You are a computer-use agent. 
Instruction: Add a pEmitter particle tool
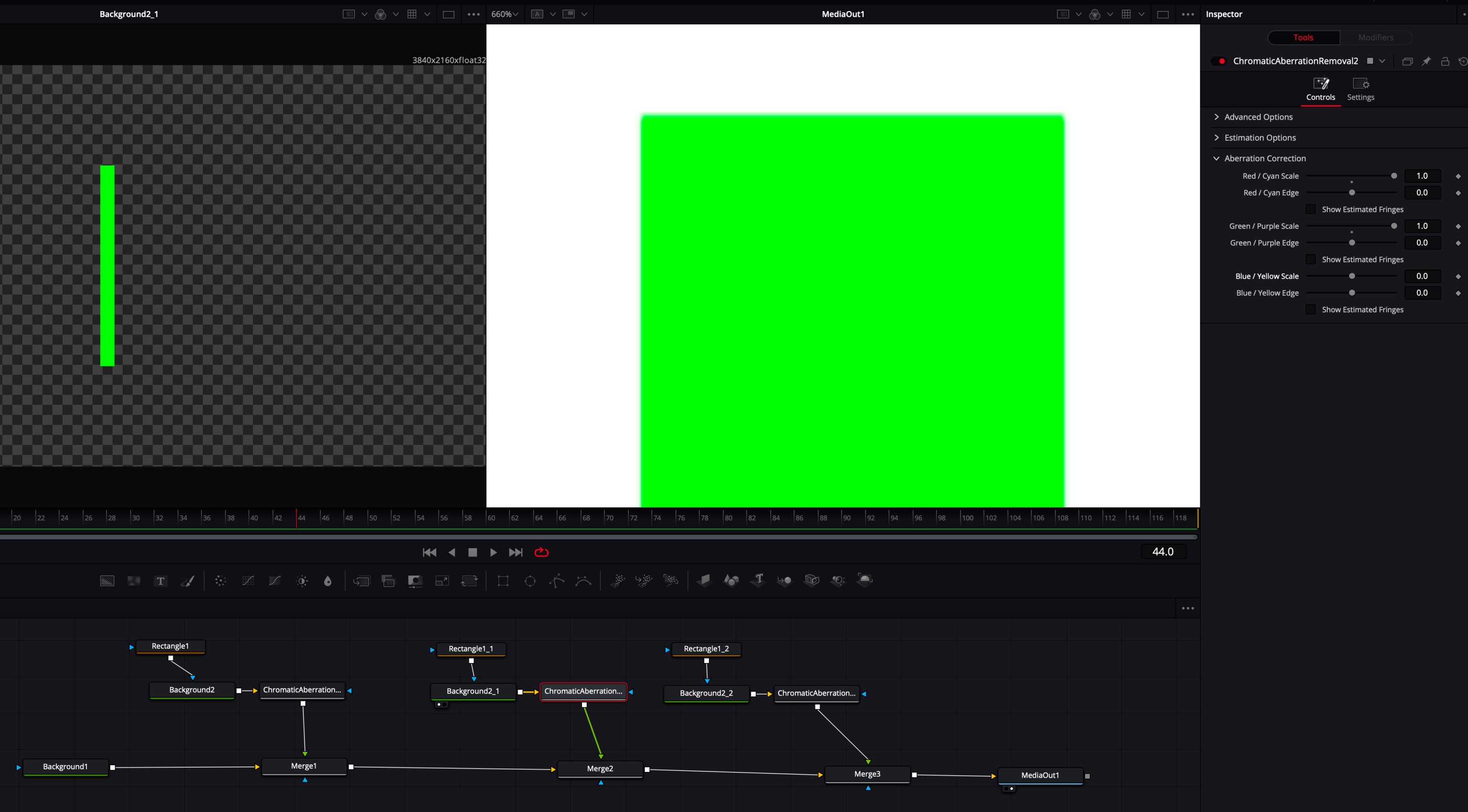[617, 580]
